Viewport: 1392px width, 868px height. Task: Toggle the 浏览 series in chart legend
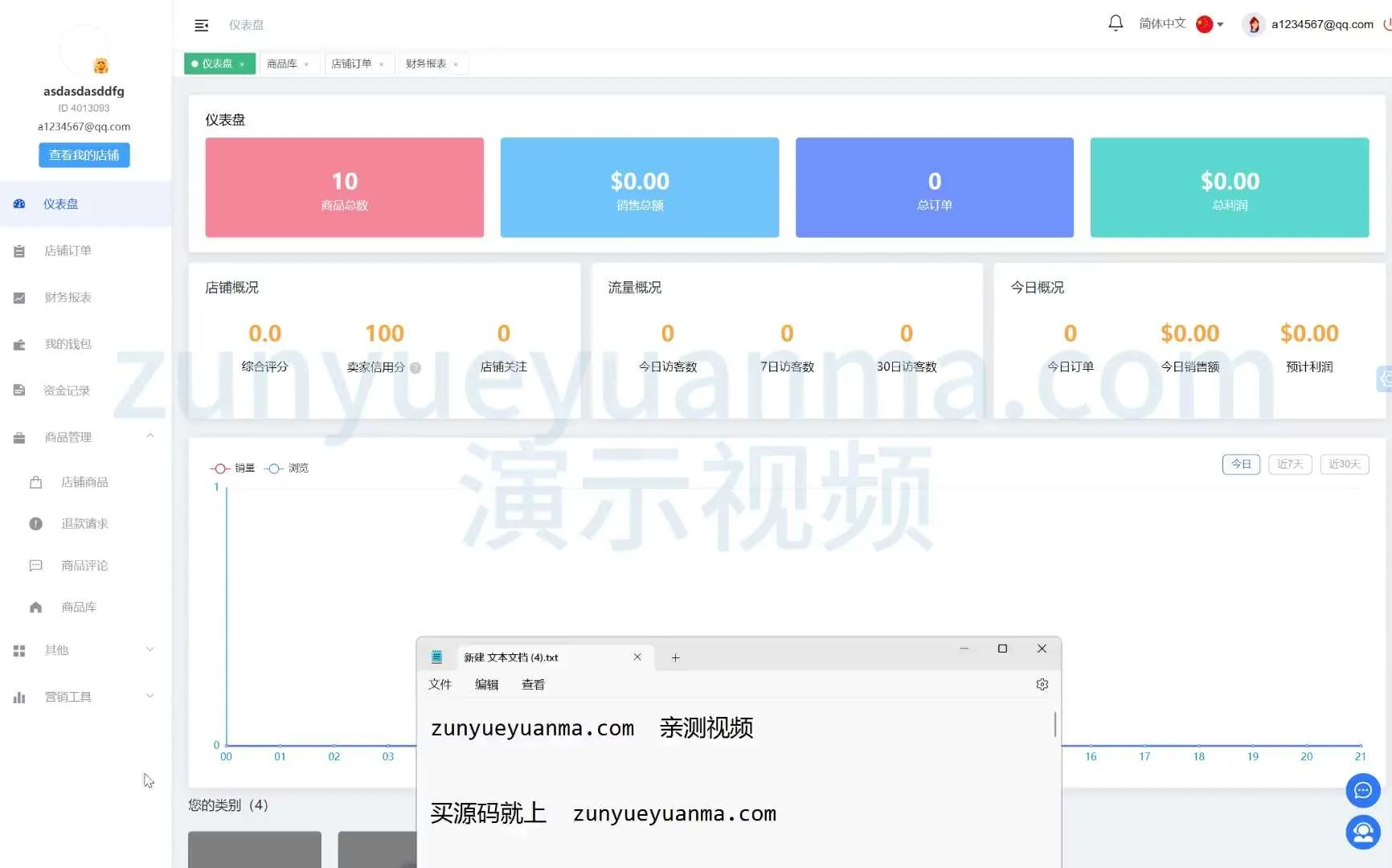click(287, 468)
